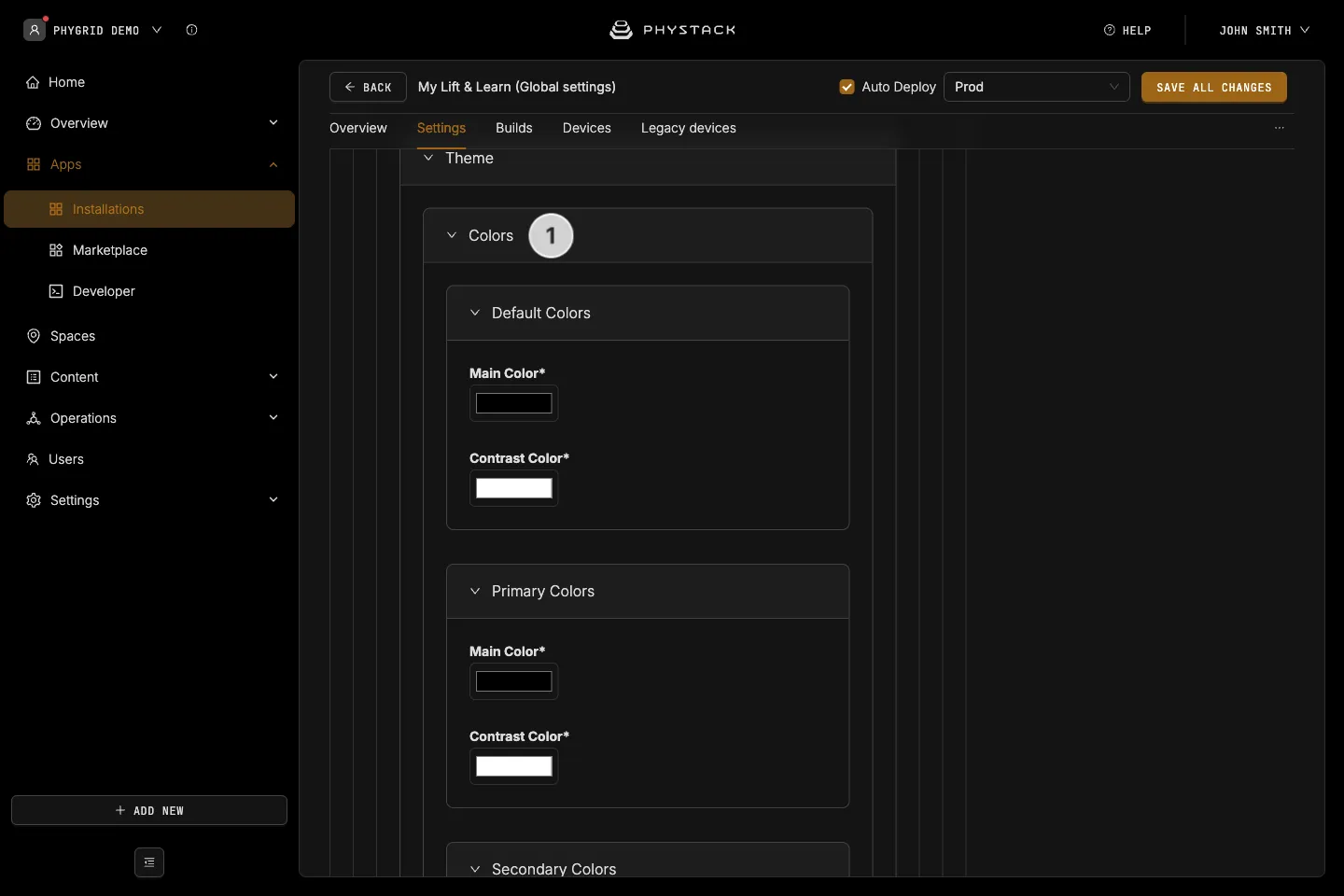Click the Settings gear icon in sidebar
The height and width of the screenshot is (896, 1344).
pyautogui.click(x=34, y=500)
